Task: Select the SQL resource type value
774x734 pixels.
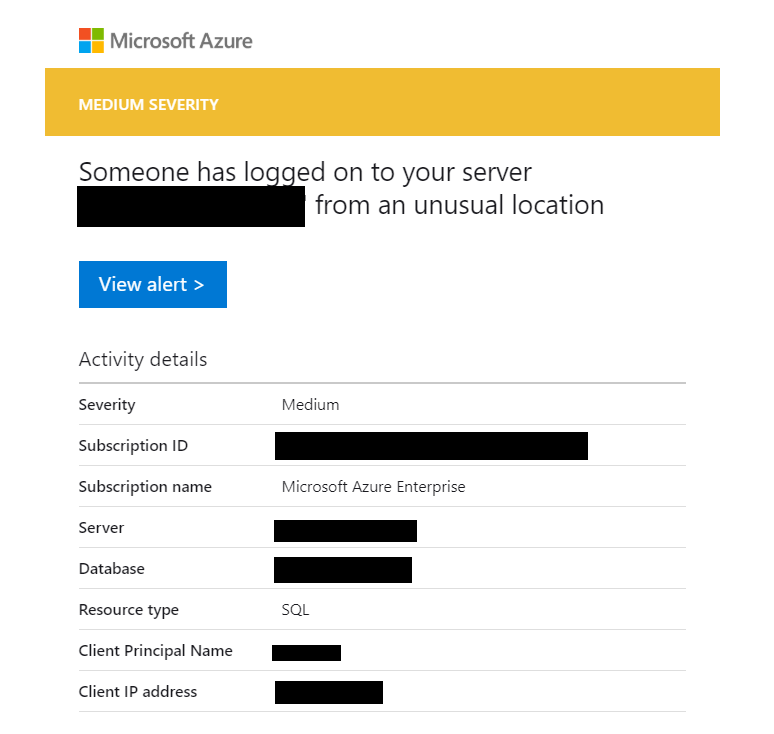Action: coord(296,610)
